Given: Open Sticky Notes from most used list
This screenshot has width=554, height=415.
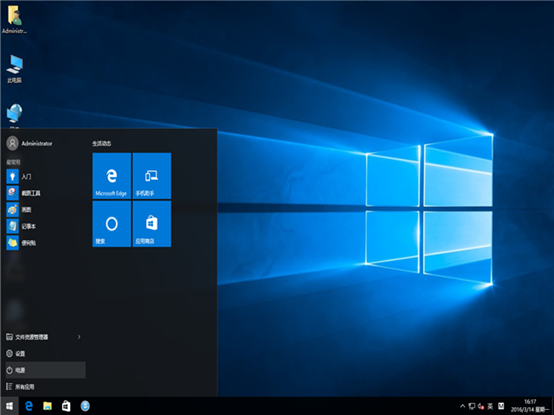Looking at the screenshot, I should [x=45, y=243].
